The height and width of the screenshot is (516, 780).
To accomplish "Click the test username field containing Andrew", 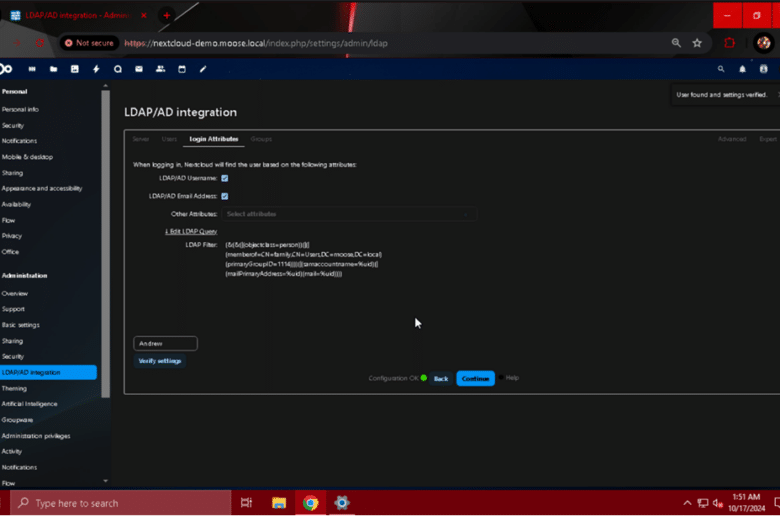I will [x=165, y=343].
